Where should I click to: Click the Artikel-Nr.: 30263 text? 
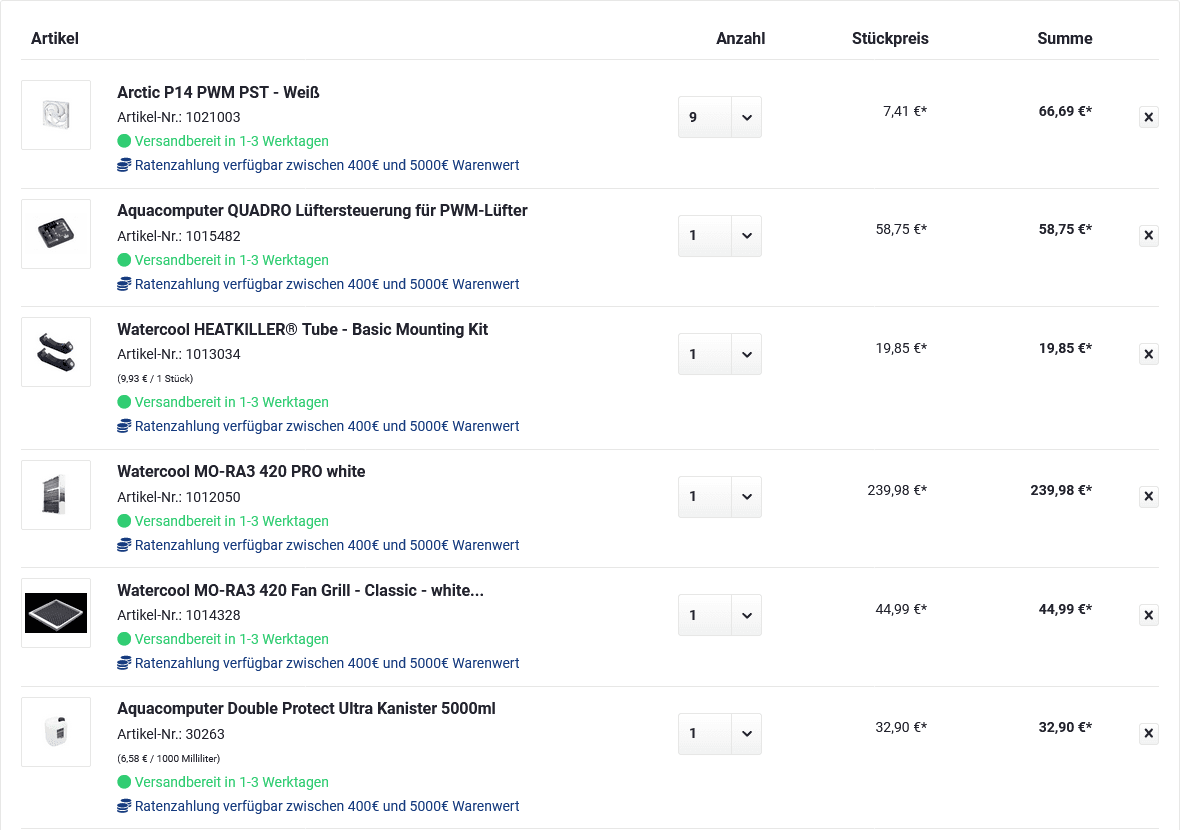(171, 734)
